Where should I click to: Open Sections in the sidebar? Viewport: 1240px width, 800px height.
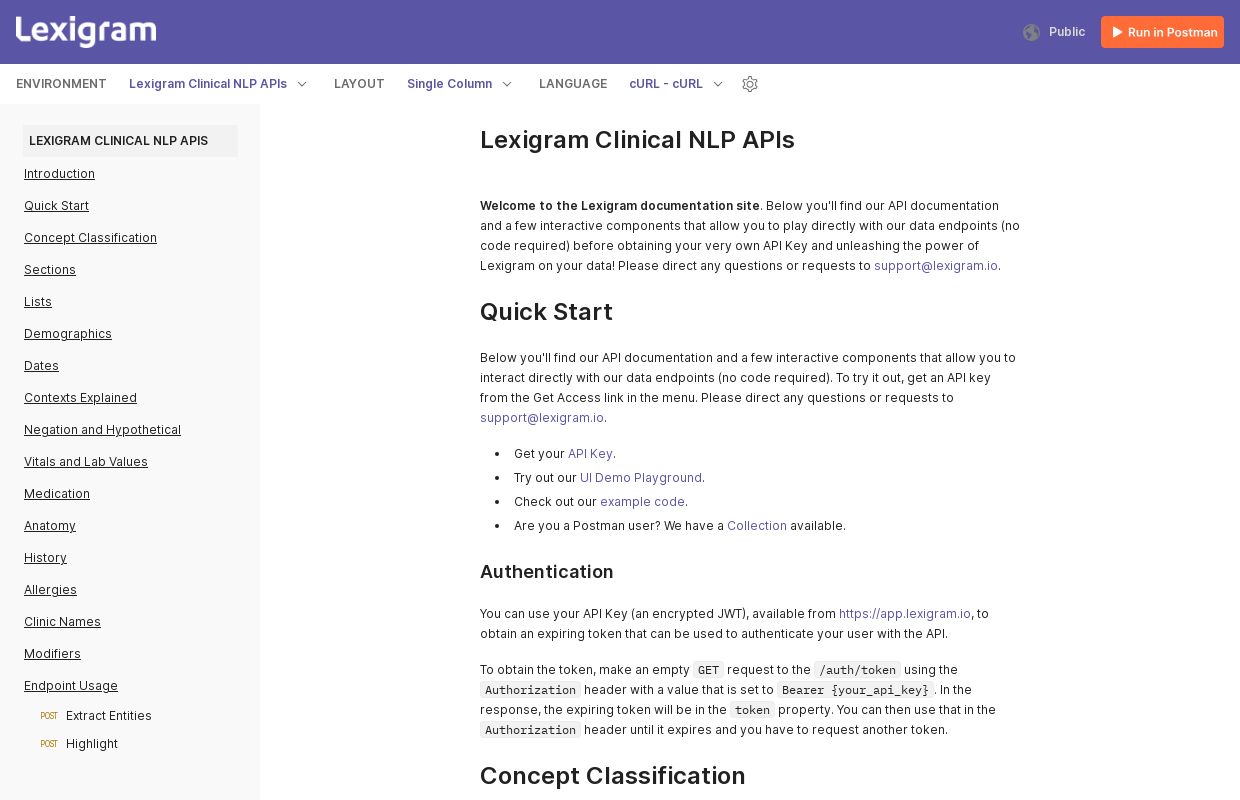(50, 270)
